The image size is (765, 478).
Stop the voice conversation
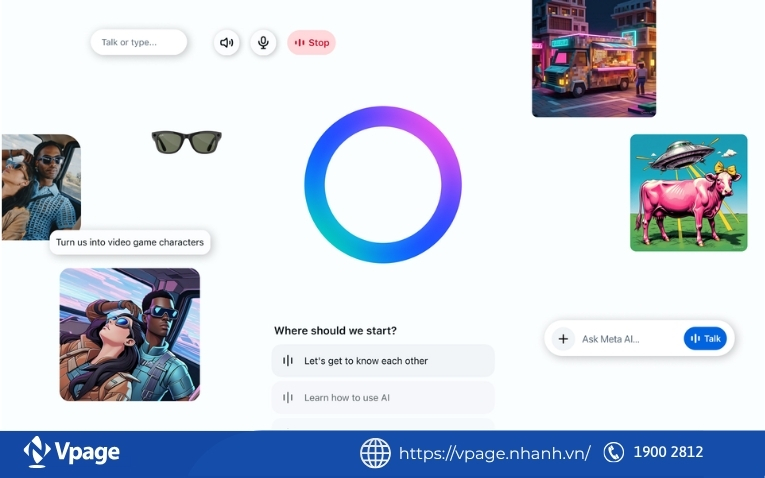click(x=311, y=42)
